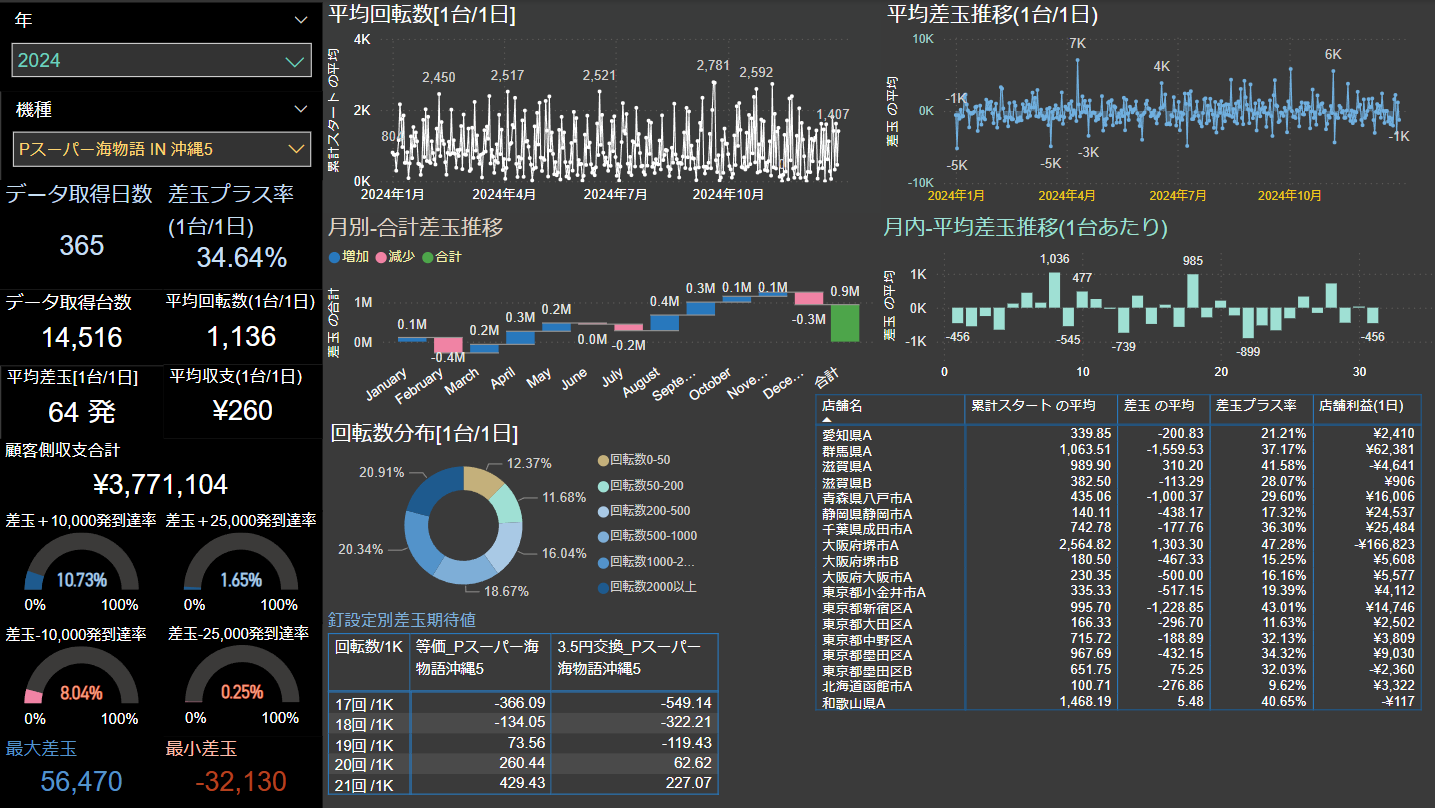The image size is (1435, 808).
Task: Select the 回転数0-50 legend color swatch
Action: [602, 460]
